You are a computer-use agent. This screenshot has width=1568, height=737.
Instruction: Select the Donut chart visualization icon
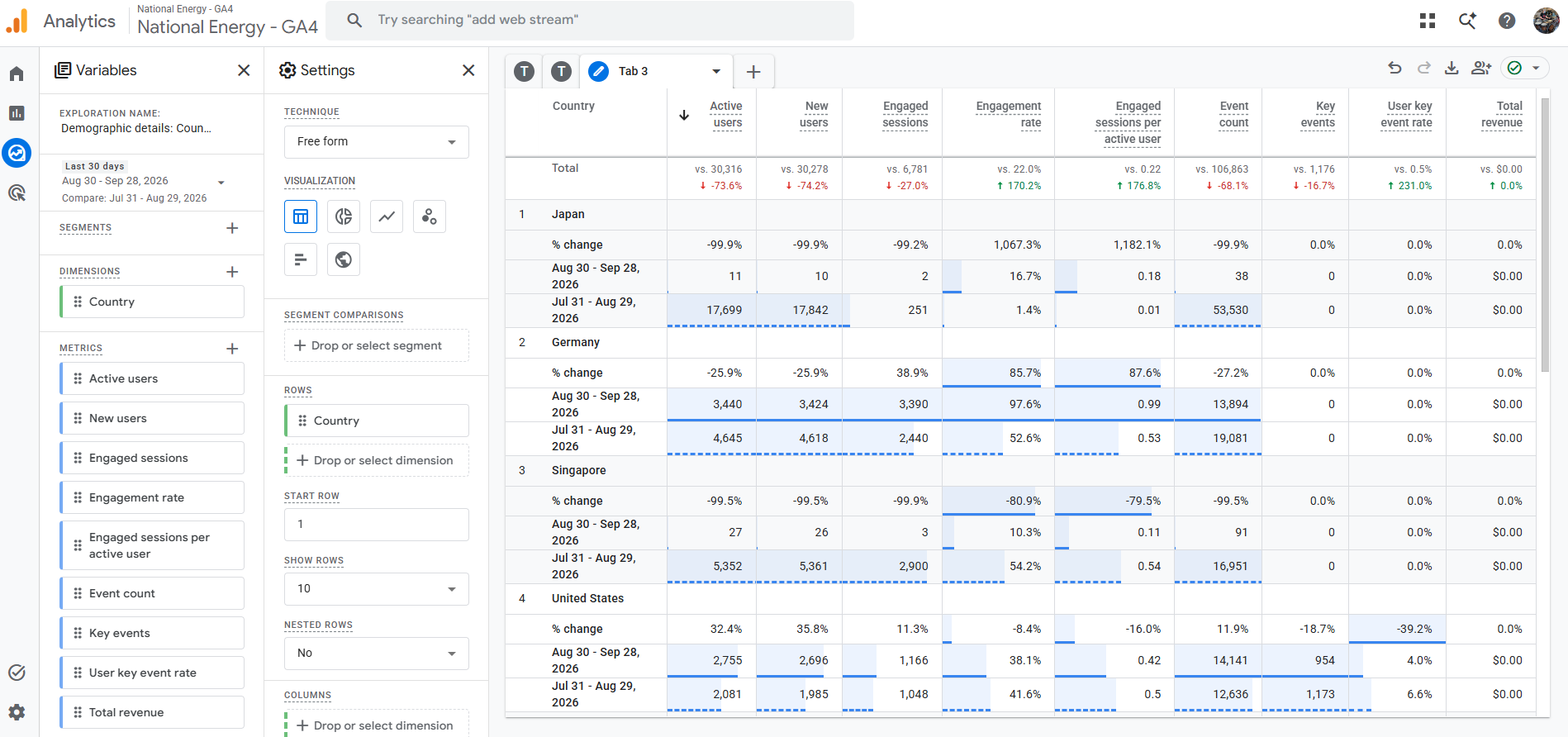pos(344,216)
